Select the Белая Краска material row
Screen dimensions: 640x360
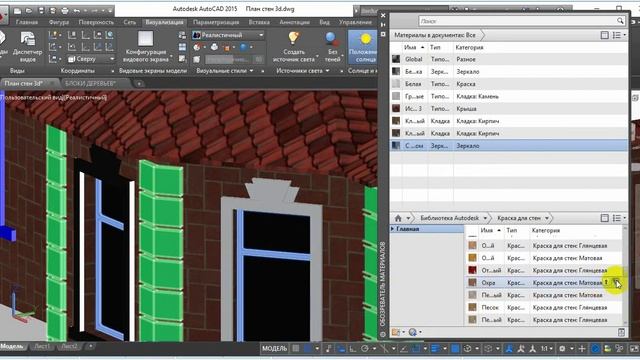tap(509, 84)
